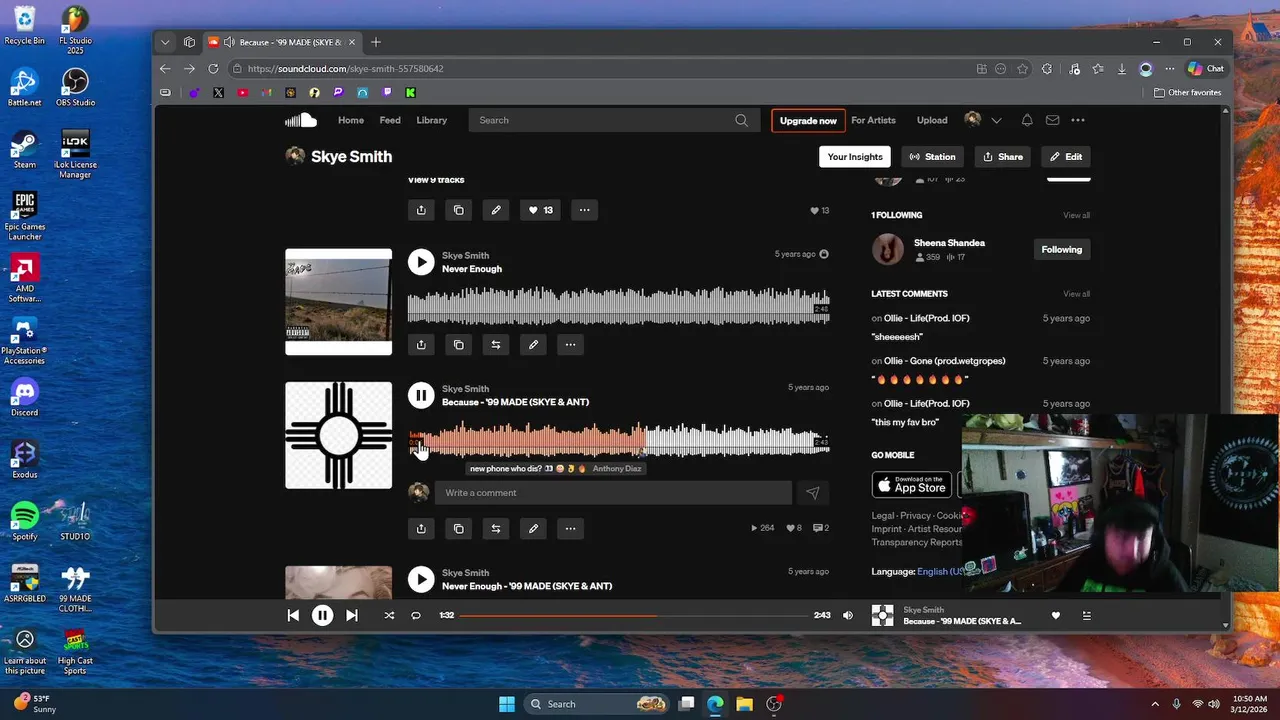Open Other favorites folder
Image resolution: width=1280 pixels, height=720 pixels.
1188,93
